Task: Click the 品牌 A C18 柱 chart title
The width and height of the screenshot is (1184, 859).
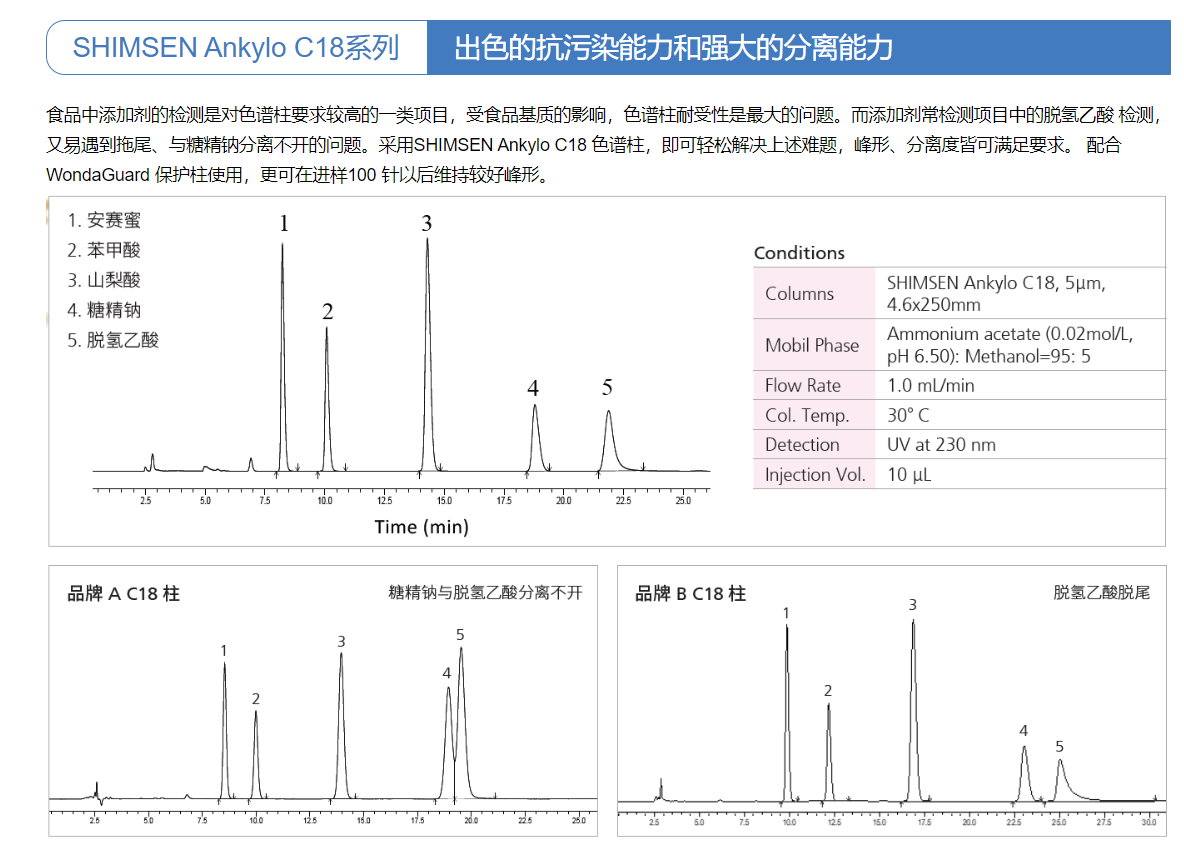Action: tap(123, 594)
